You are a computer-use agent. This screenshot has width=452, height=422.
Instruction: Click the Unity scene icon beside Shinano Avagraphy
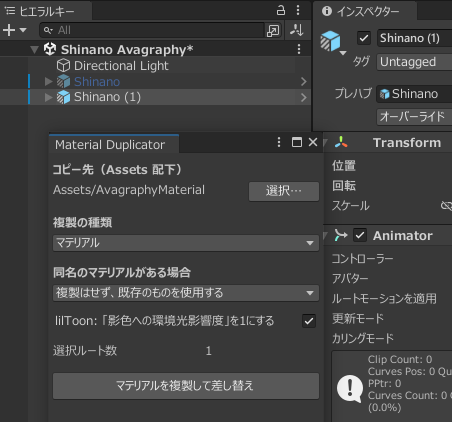[x=50, y=49]
